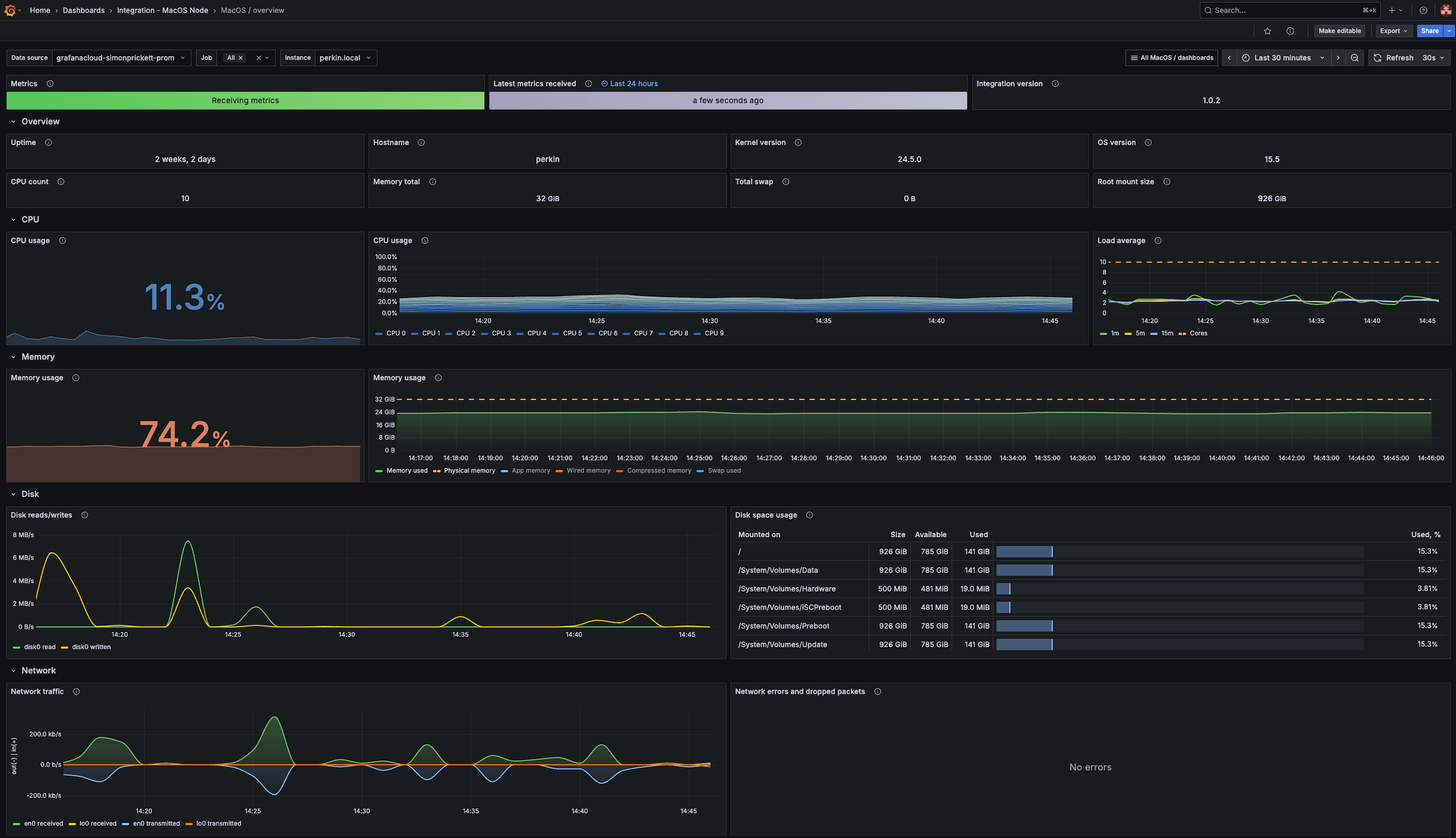Toggle CPU 0 series visibility
Viewport: 1456px width, 838px height.
(395, 333)
